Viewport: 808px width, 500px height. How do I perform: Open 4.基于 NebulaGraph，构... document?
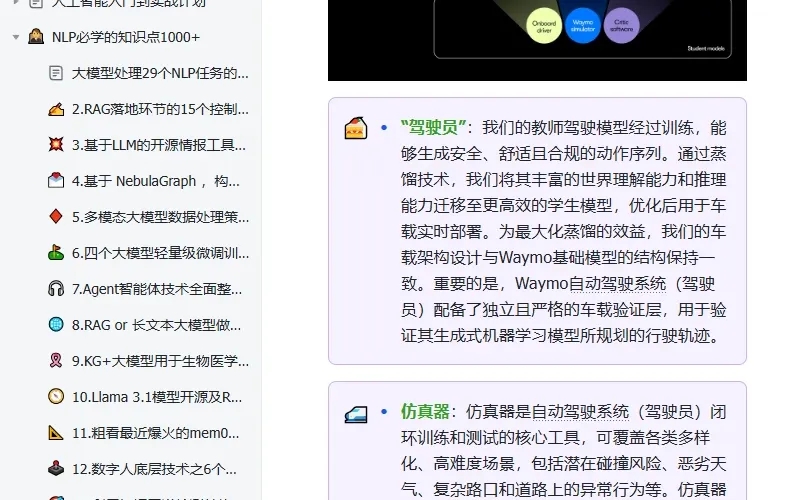tap(156, 181)
